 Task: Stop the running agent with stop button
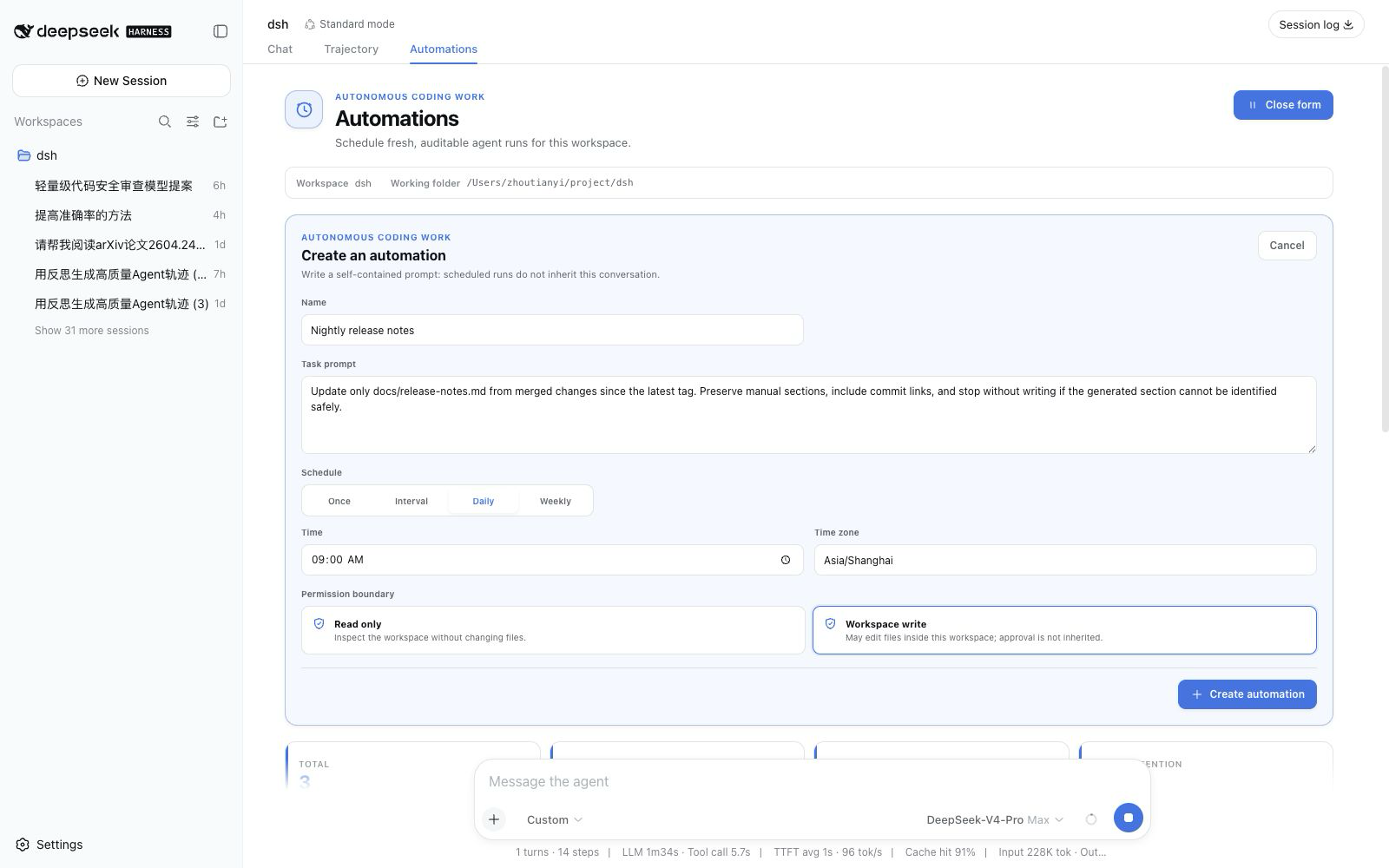coord(1129,818)
